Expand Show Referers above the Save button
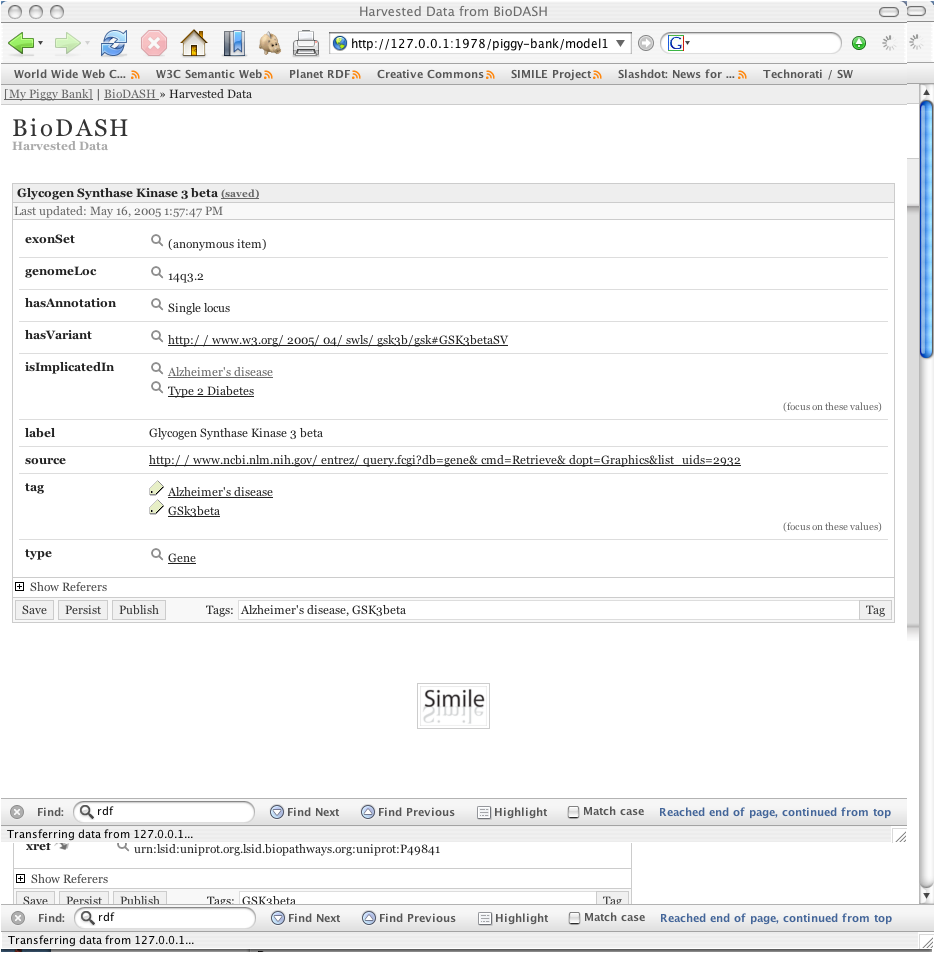This screenshot has height=953, width=935. pyautogui.click(x=20, y=587)
